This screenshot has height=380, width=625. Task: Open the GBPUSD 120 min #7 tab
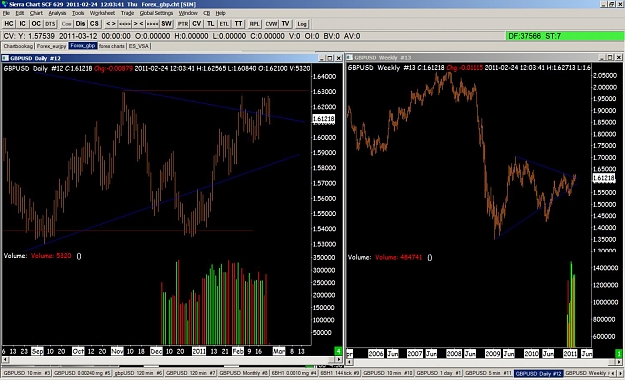(x=191, y=373)
